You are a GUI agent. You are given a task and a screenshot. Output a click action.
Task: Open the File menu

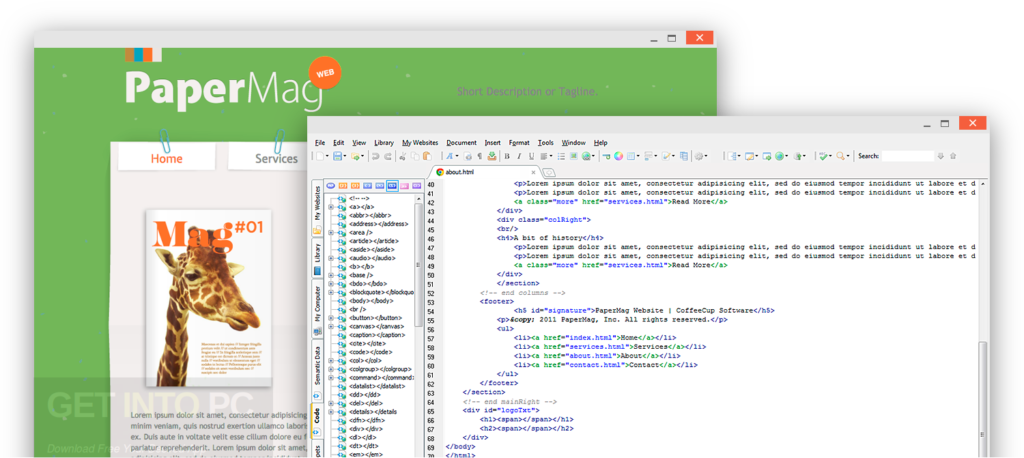pyautogui.click(x=320, y=142)
